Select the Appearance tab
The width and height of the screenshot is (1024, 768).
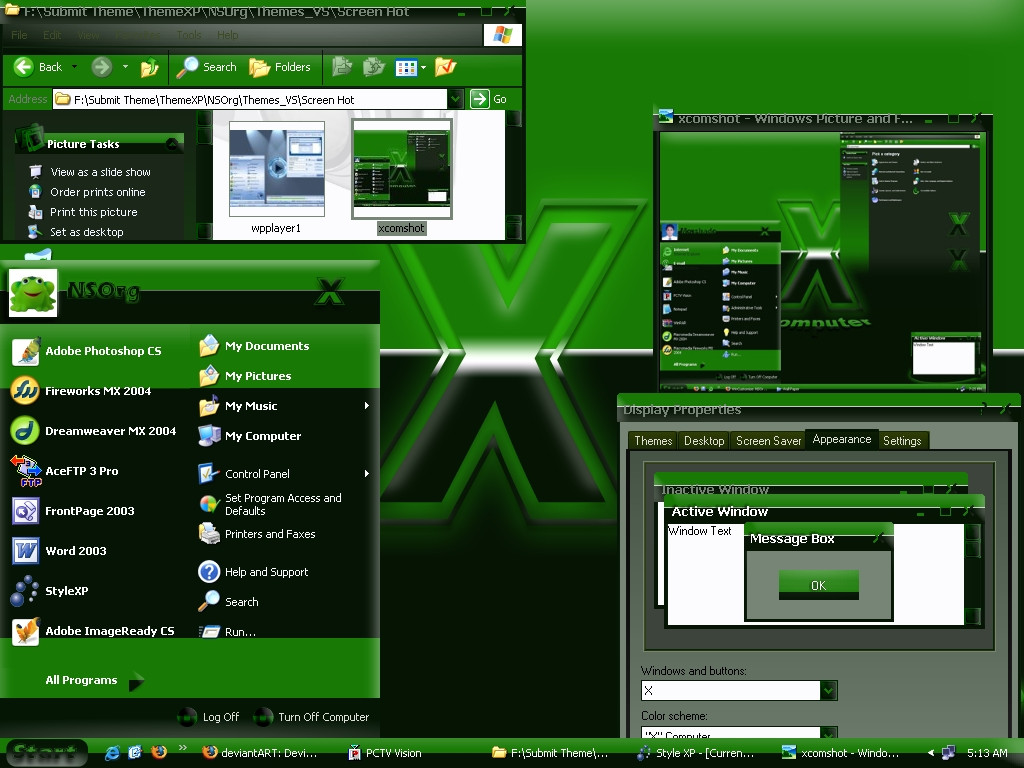(x=842, y=440)
